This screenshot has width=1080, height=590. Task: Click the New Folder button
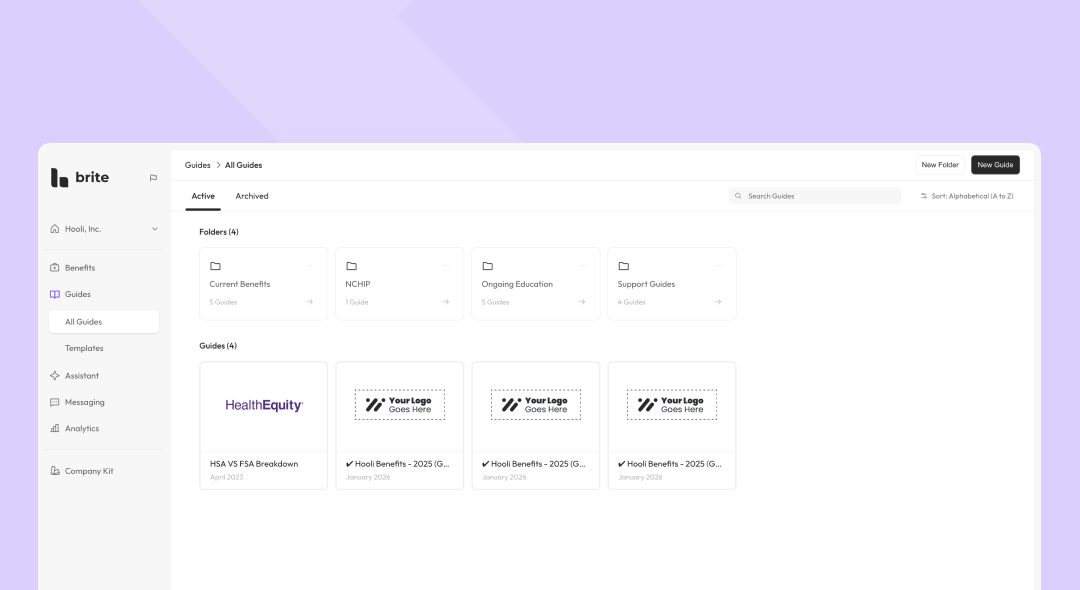pyautogui.click(x=940, y=165)
